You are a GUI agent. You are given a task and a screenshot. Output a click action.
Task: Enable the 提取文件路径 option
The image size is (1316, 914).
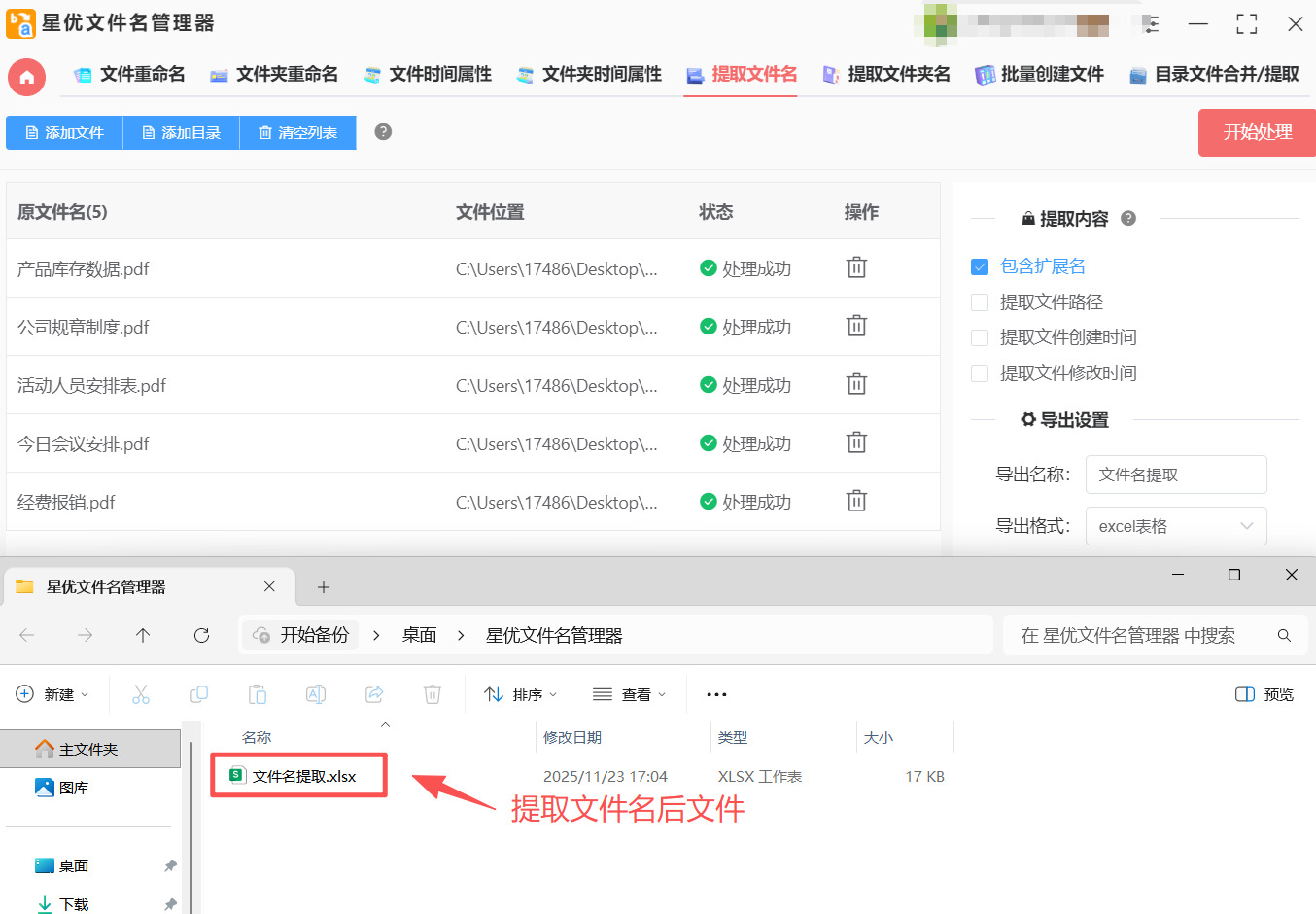pos(979,301)
